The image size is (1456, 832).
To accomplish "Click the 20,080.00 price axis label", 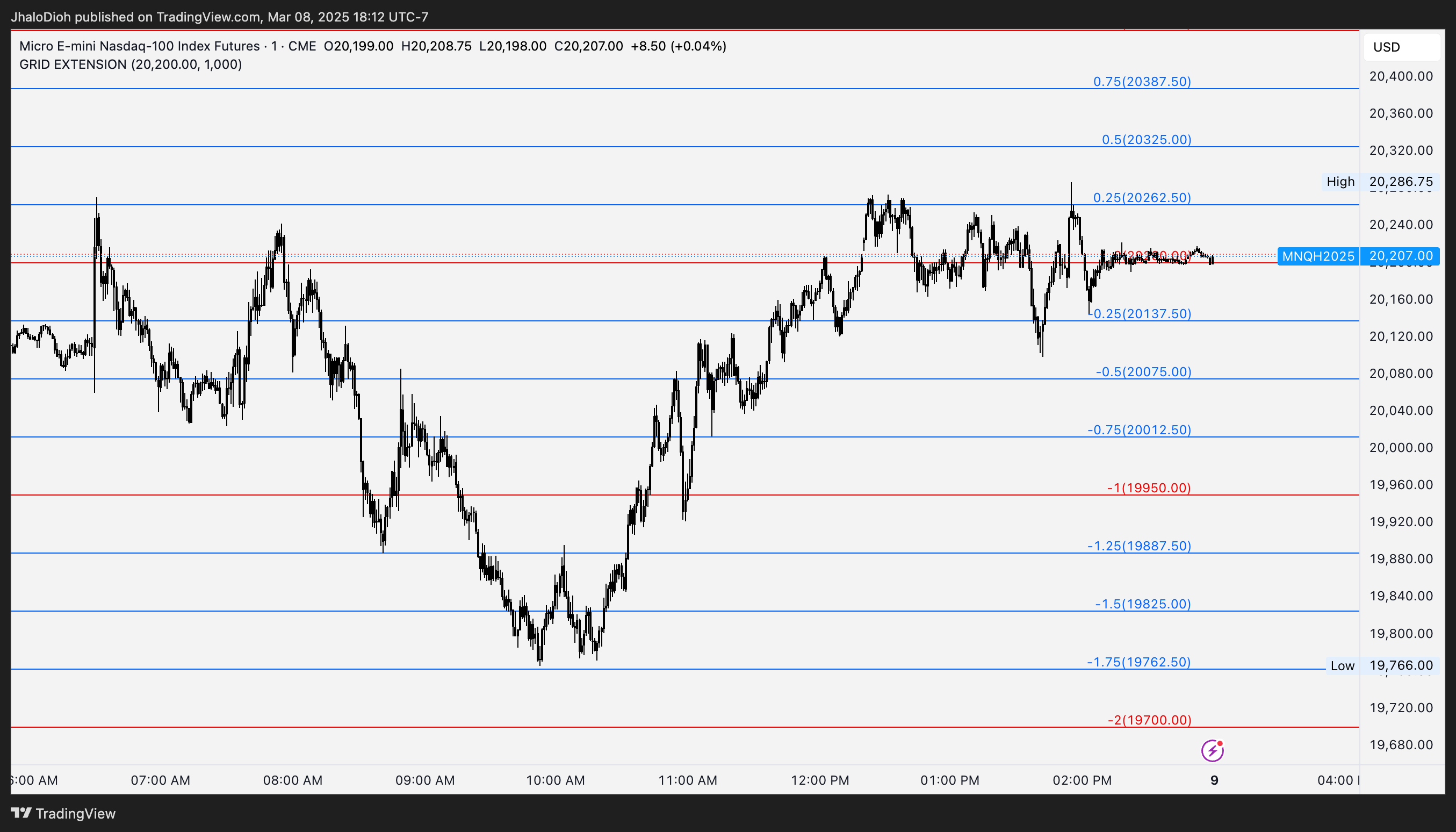I will (1401, 373).
